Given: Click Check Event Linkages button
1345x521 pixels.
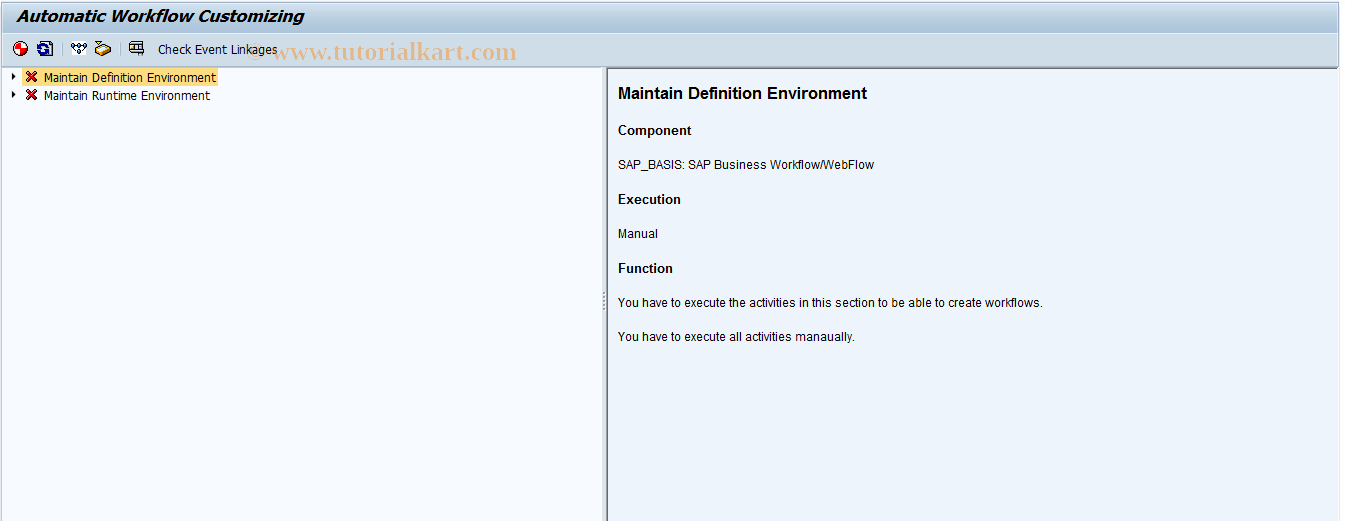Looking at the screenshot, I should [x=217, y=50].
